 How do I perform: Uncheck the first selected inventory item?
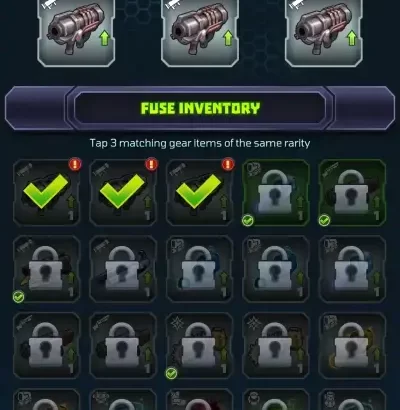tap(47, 192)
